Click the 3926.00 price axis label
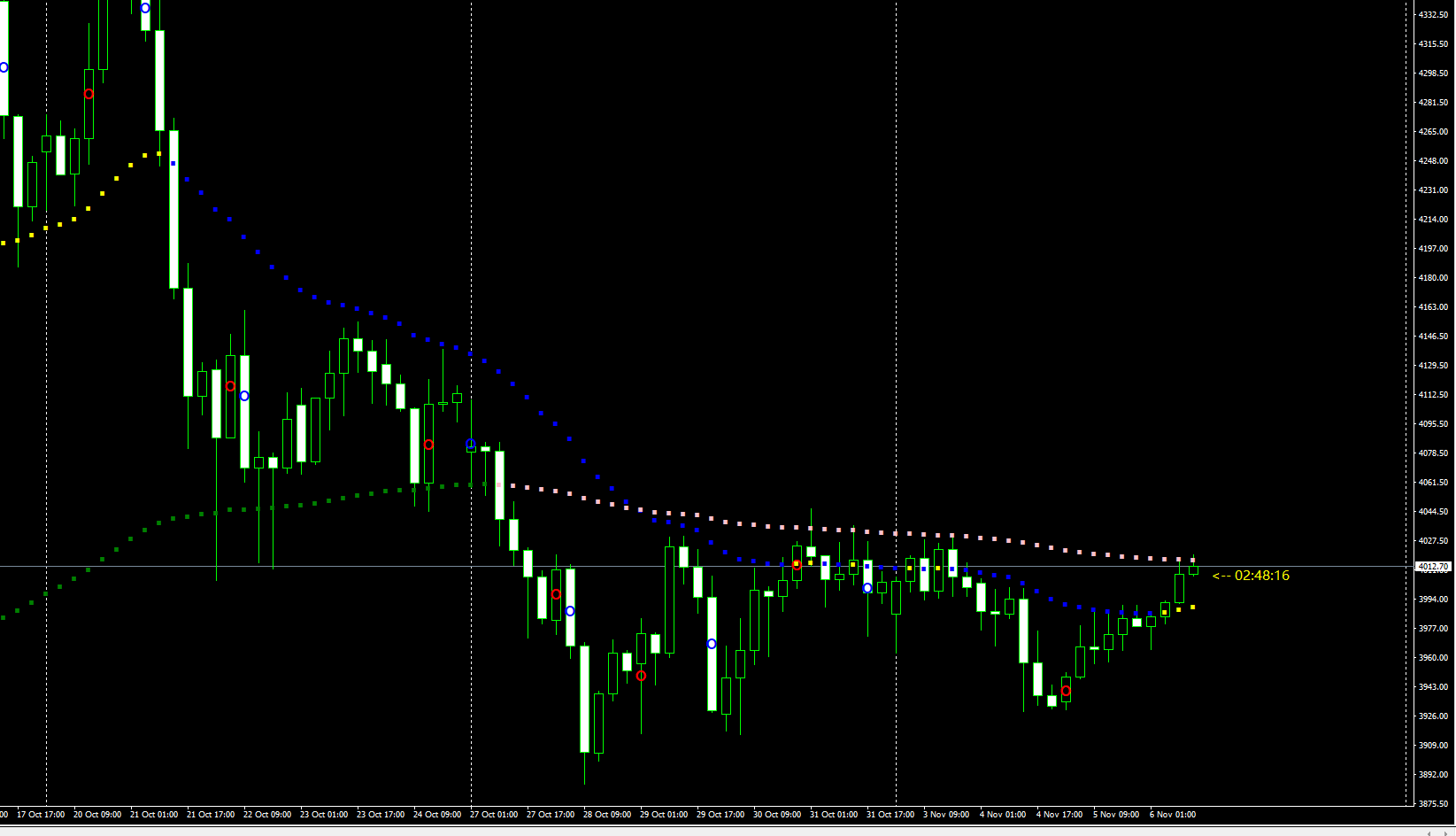The width and height of the screenshot is (1456, 836). [1433, 716]
